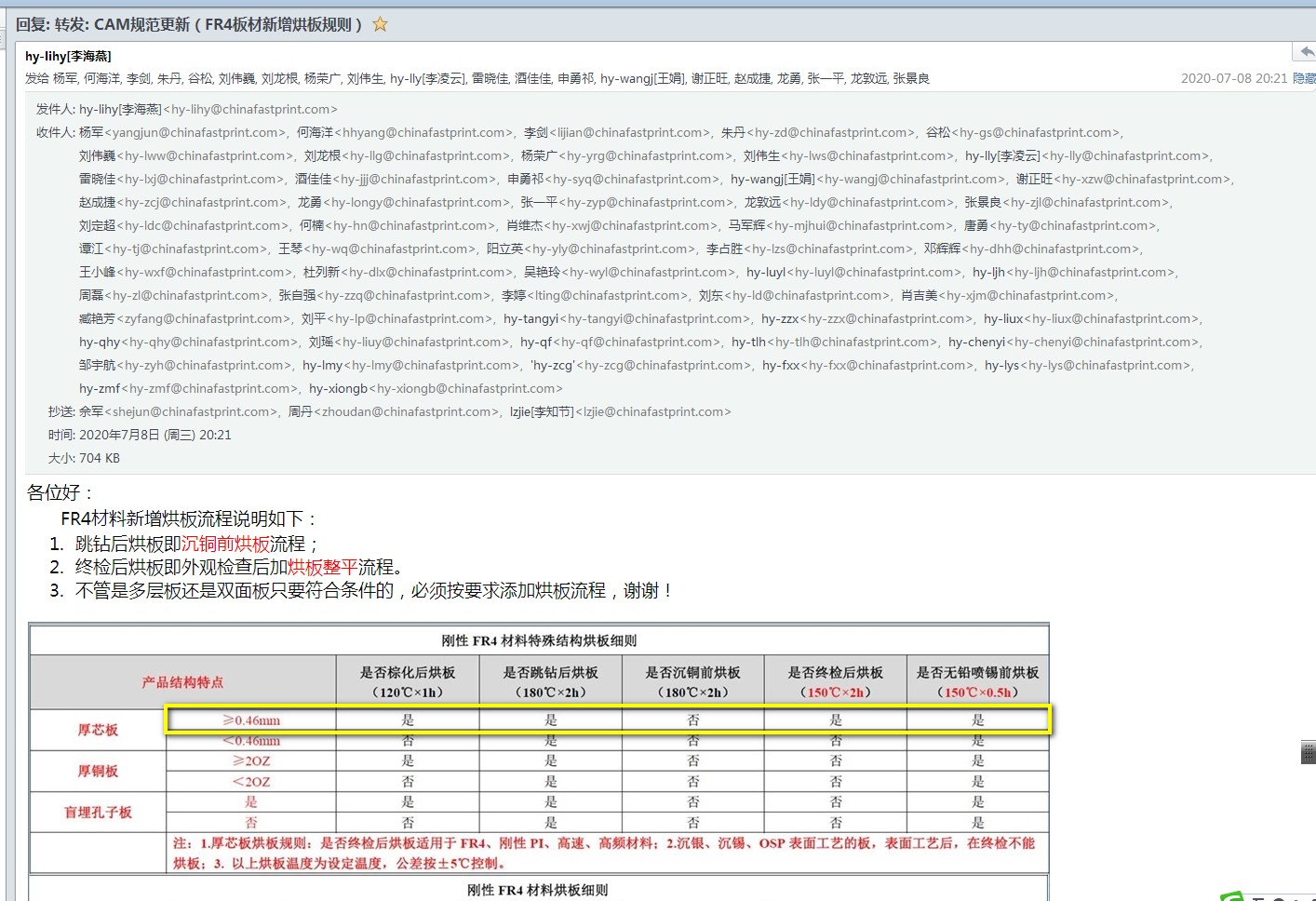Select recipient 酒佳佳 hy-jjj@chinafastprint.com
1316x901 pixels.
pyautogui.click(x=396, y=180)
